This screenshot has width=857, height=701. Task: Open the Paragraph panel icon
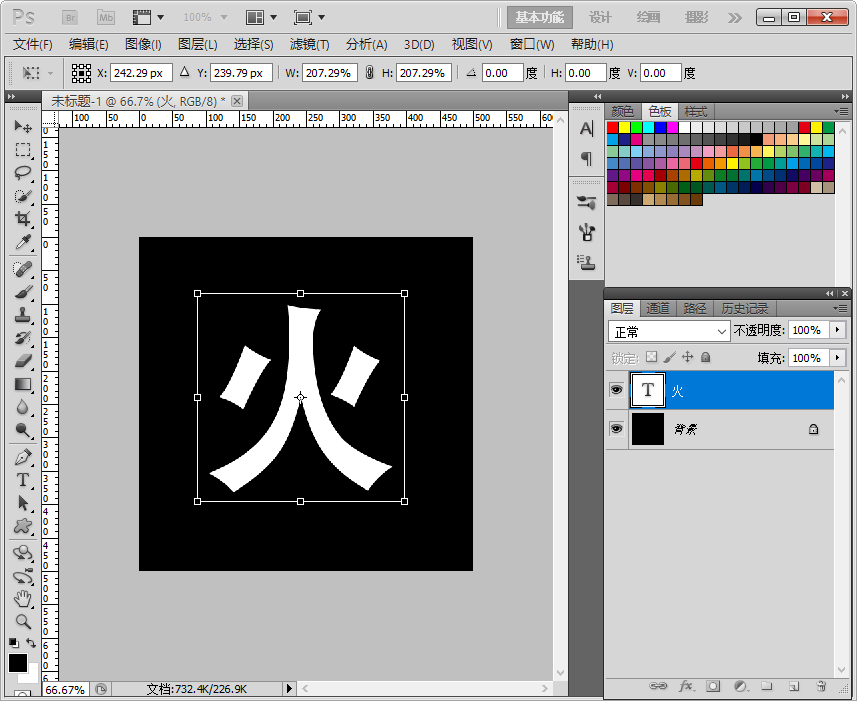(586, 158)
